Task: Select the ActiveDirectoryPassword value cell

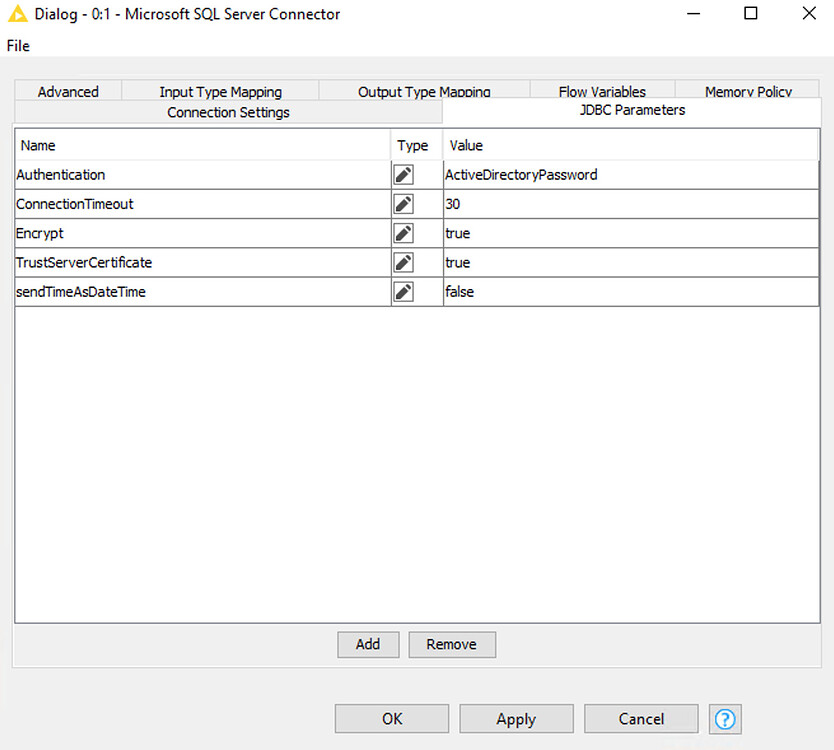Action: tap(521, 174)
